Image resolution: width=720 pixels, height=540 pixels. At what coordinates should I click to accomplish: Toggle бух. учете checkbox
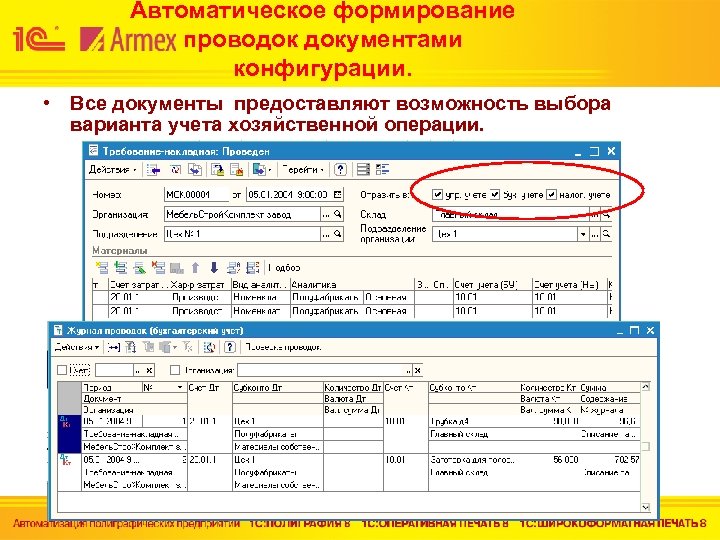click(x=495, y=195)
